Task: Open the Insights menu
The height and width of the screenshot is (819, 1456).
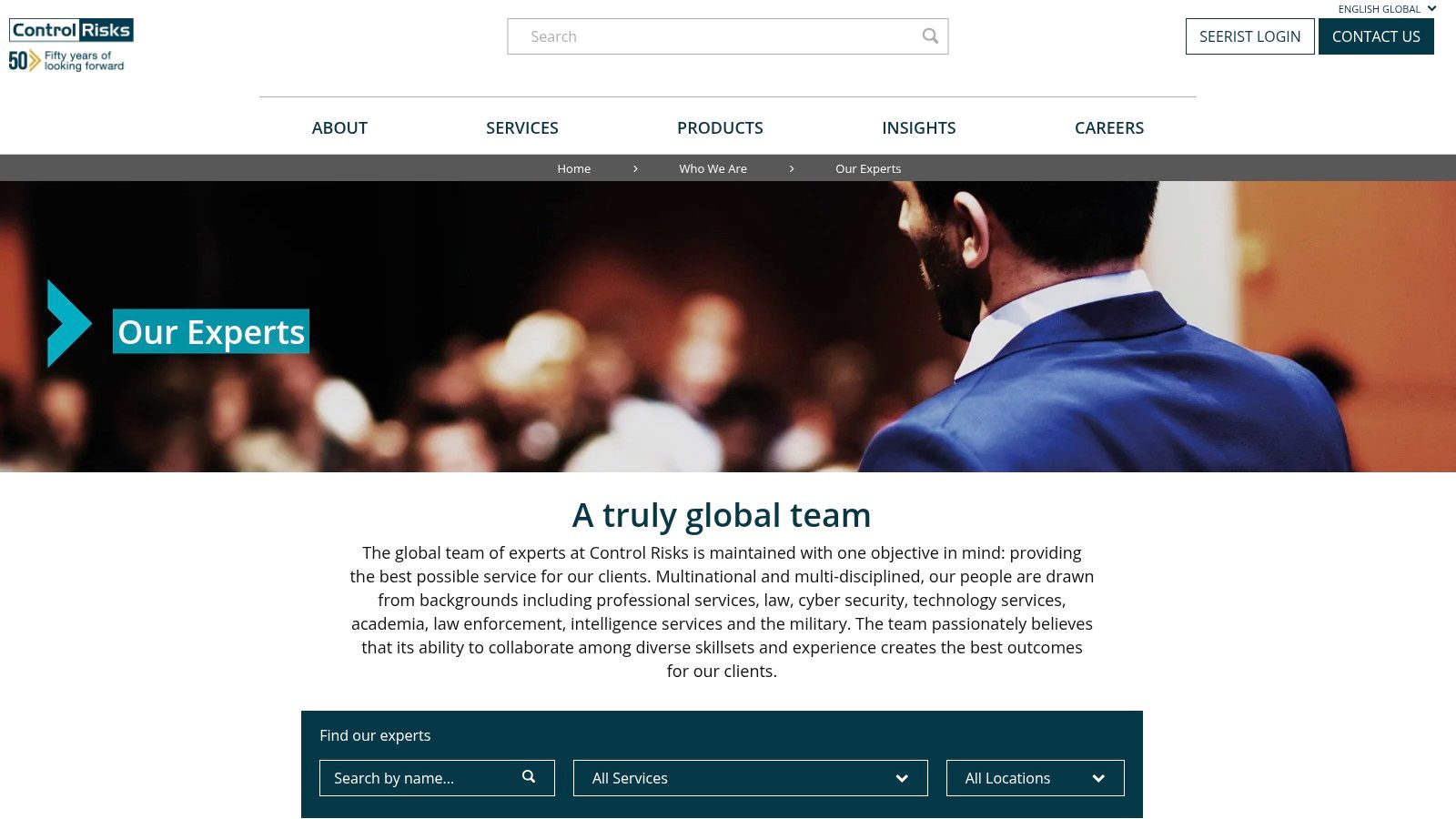Action: pos(919,128)
